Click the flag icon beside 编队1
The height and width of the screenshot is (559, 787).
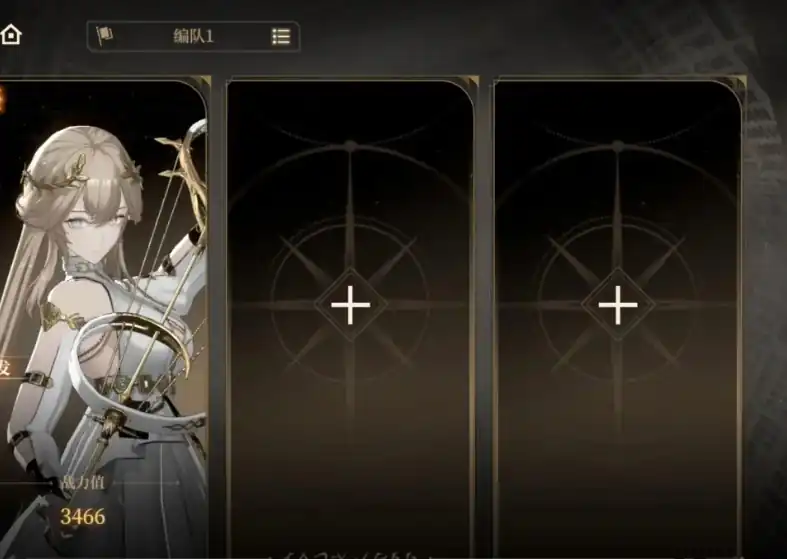(x=104, y=36)
